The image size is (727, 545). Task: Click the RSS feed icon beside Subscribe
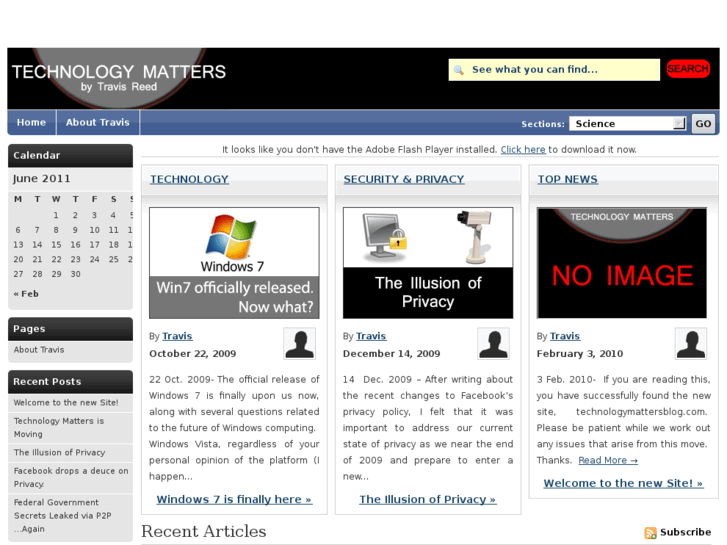point(650,532)
